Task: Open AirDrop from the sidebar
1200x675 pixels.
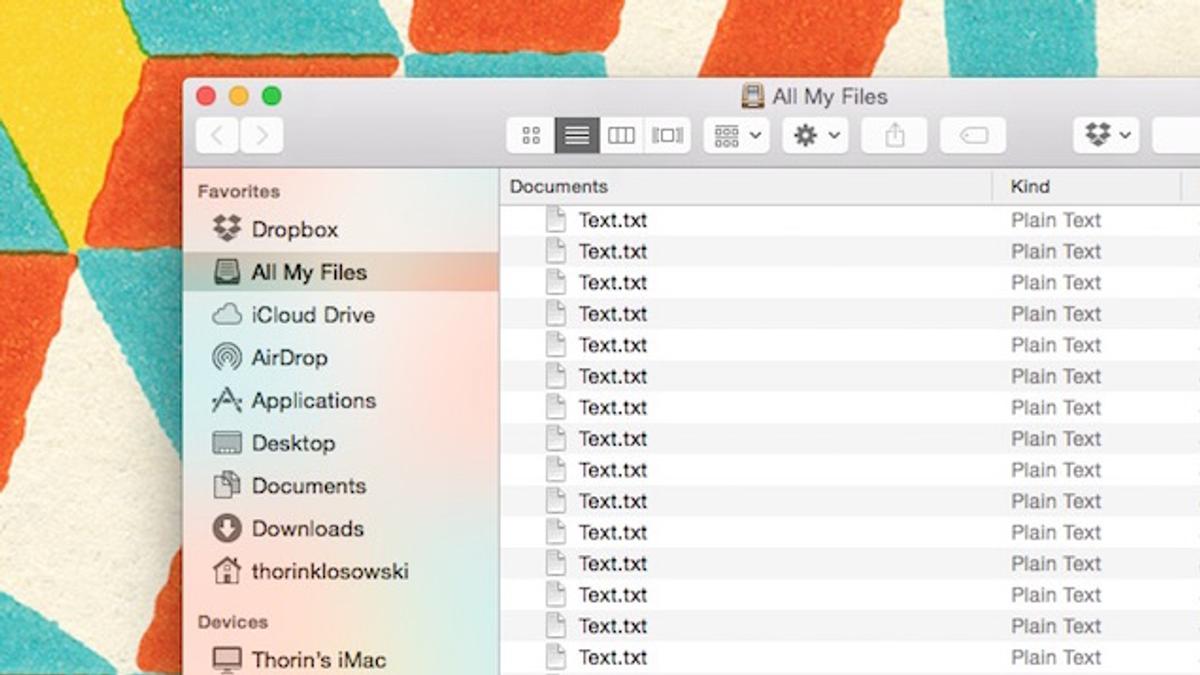Action: 289,358
